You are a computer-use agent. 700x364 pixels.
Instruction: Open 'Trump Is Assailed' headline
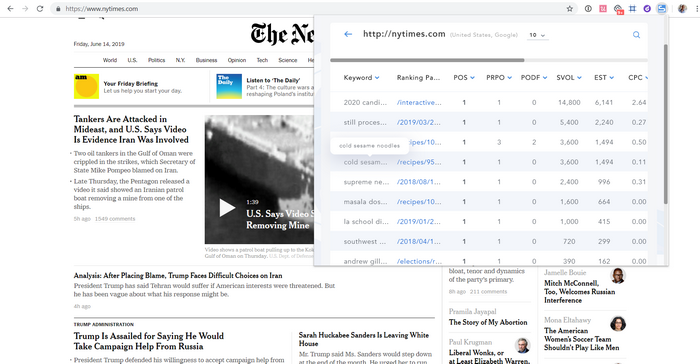pos(149,341)
